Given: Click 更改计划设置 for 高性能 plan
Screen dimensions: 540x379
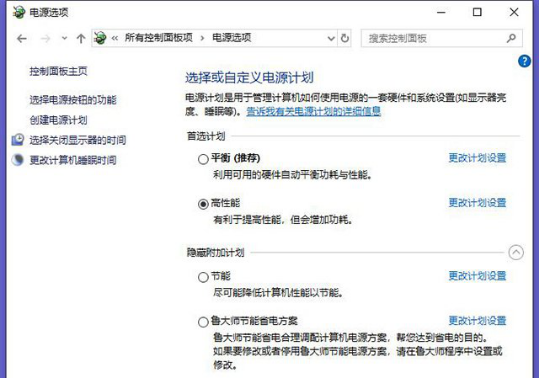Looking at the screenshot, I should pos(477,203).
